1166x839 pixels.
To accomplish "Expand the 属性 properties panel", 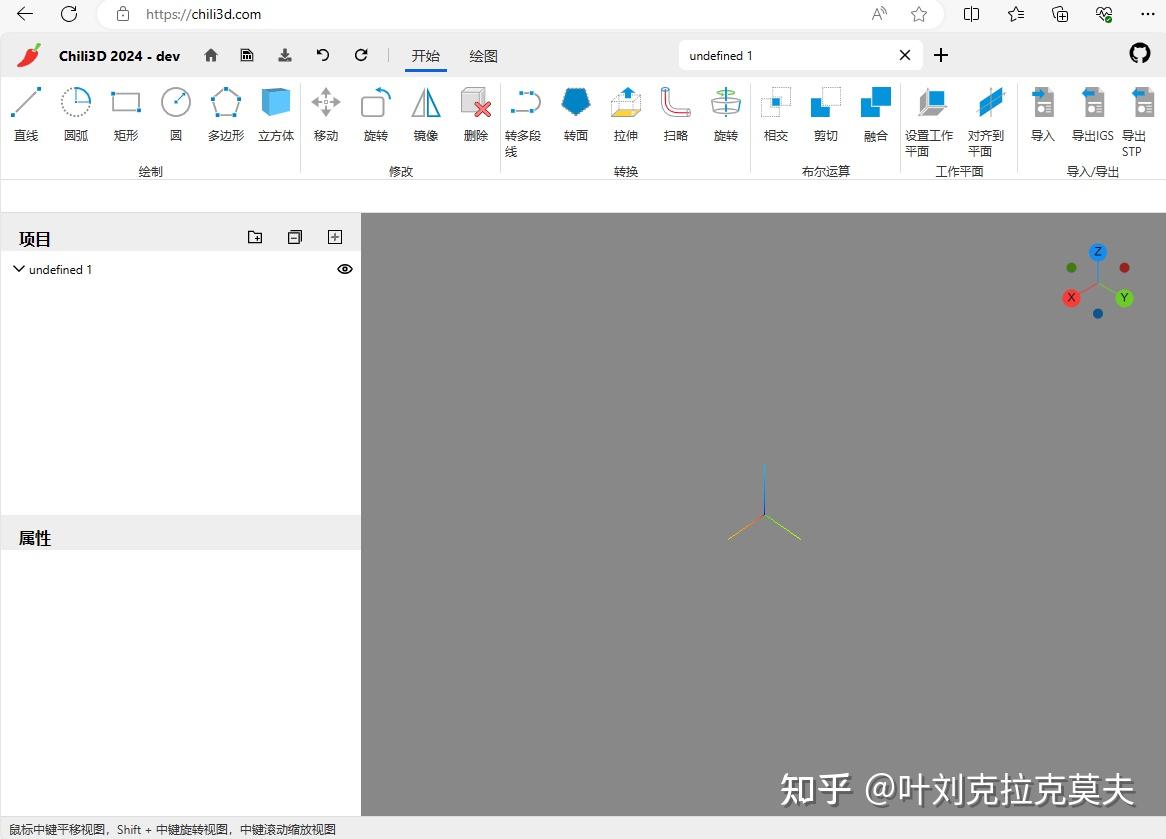I will (x=34, y=537).
